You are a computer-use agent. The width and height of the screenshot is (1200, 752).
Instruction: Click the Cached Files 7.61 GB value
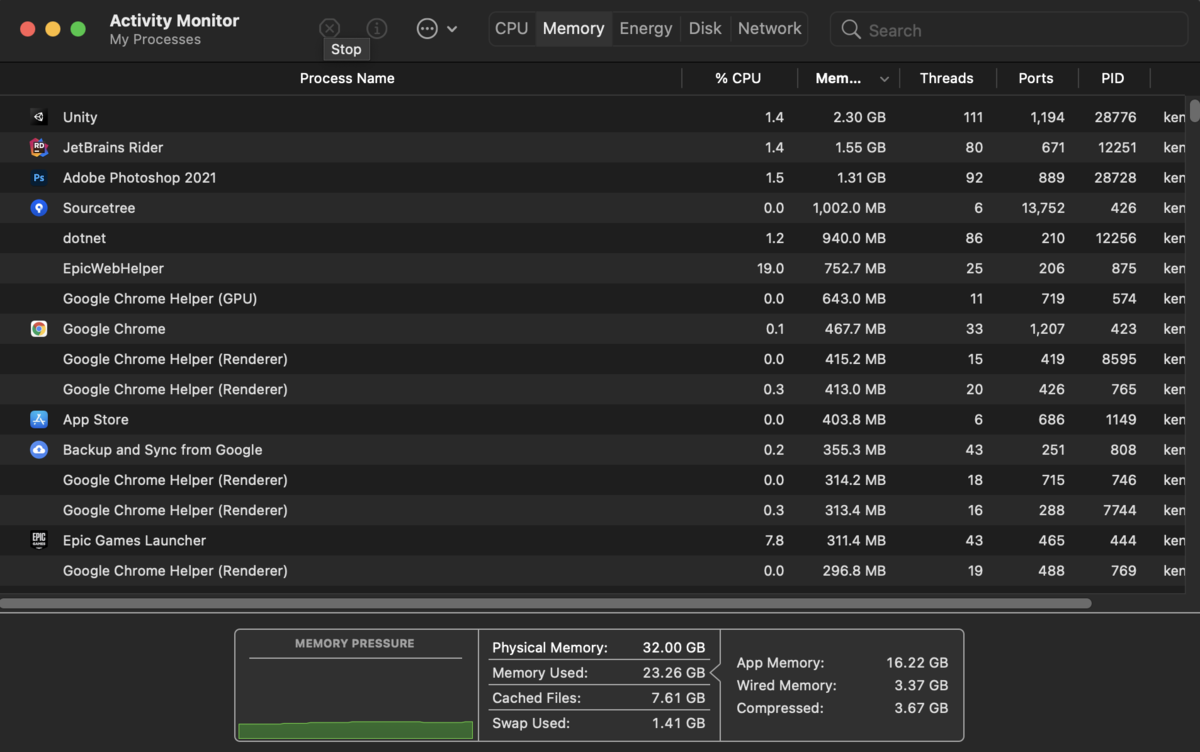point(680,698)
